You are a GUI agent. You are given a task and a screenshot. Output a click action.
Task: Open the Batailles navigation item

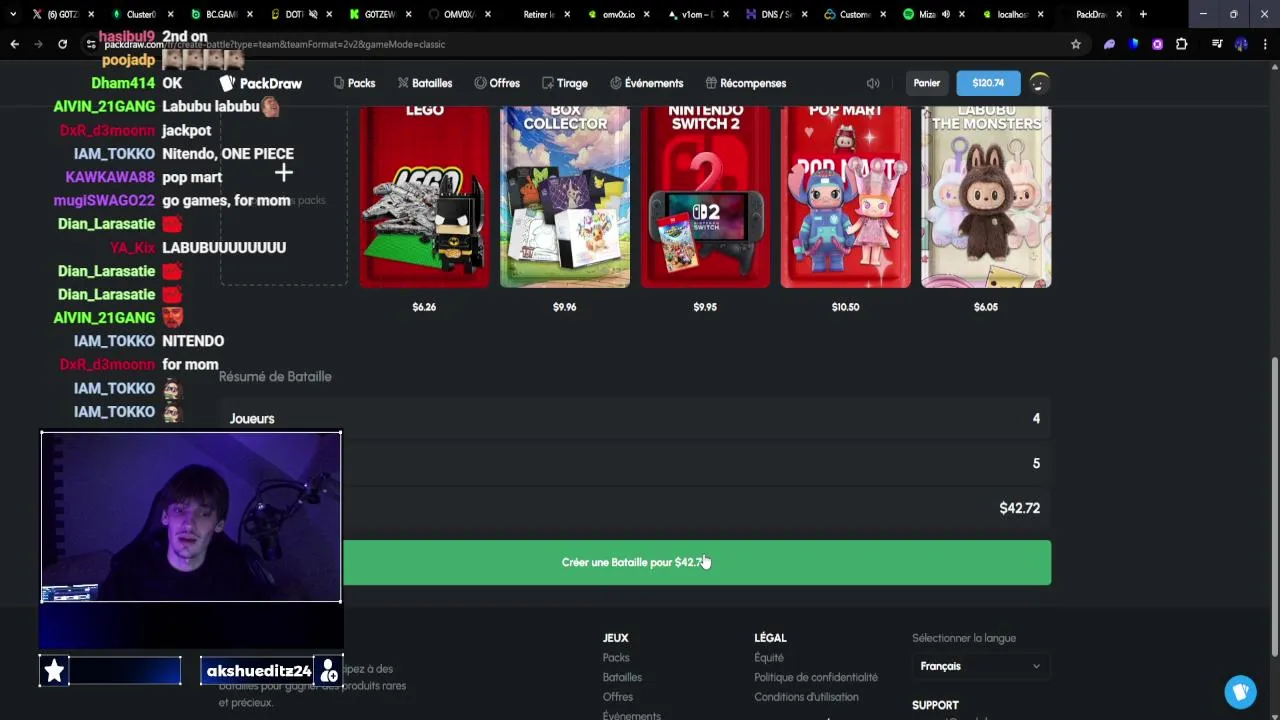point(425,83)
